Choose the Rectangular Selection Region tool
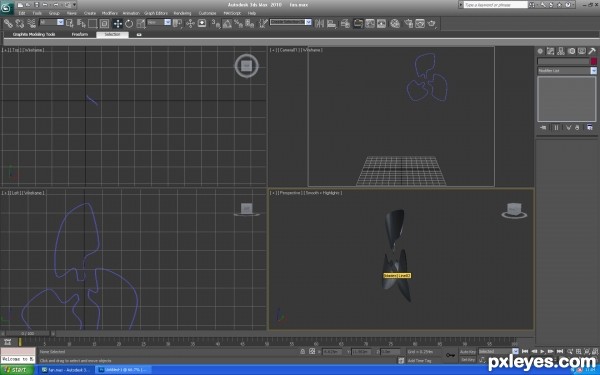Screen dimensions: 600x375 pos(93,24)
